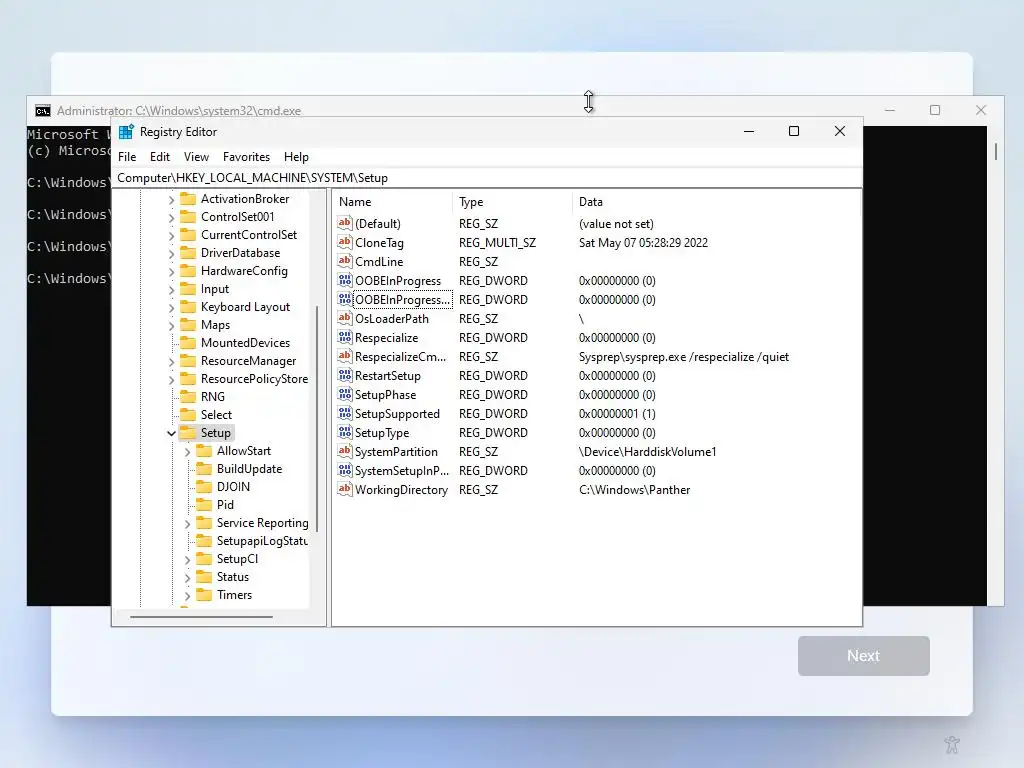Click the Select key folder icon
The width and height of the screenshot is (1024, 768).
point(188,415)
